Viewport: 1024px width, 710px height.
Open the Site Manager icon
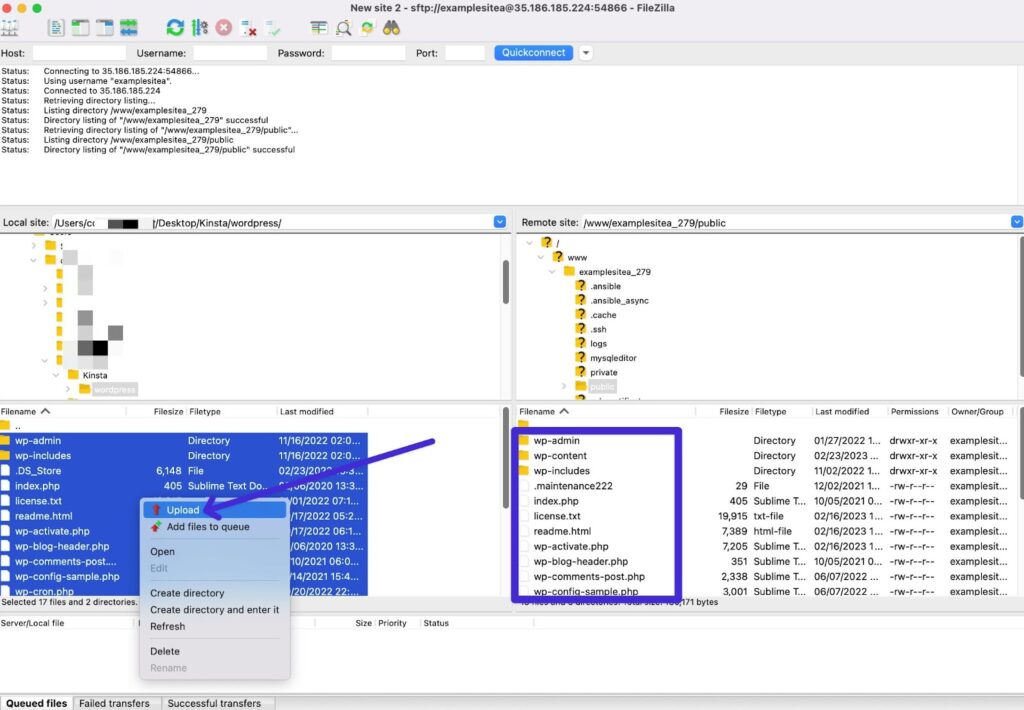10,28
